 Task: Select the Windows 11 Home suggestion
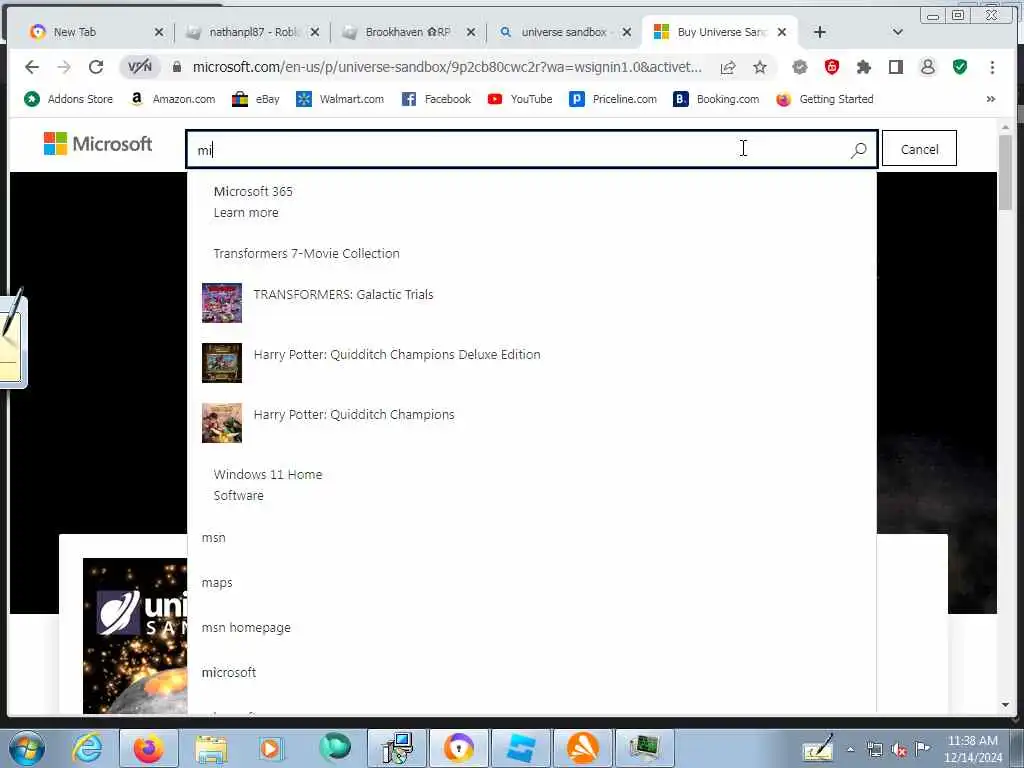coord(532,485)
